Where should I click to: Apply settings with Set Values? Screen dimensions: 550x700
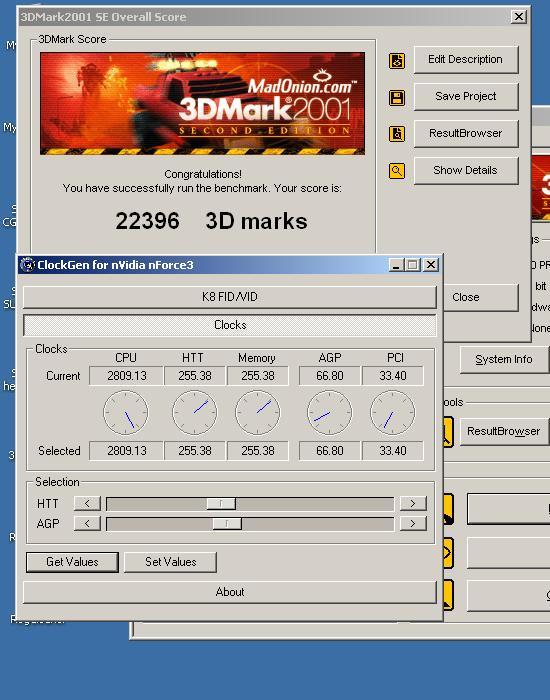point(171,562)
